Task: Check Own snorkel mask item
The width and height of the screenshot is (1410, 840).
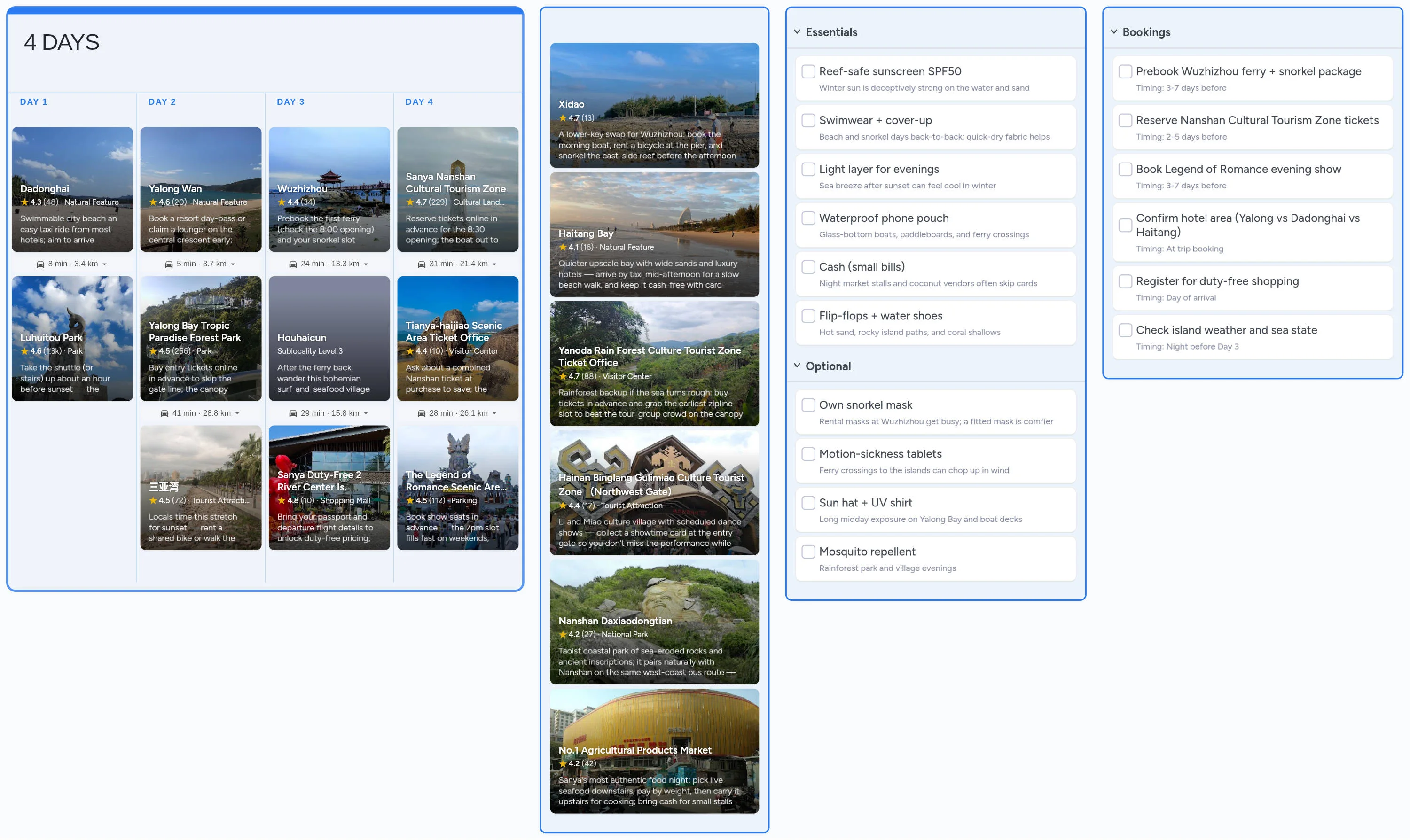Action: tap(808, 405)
